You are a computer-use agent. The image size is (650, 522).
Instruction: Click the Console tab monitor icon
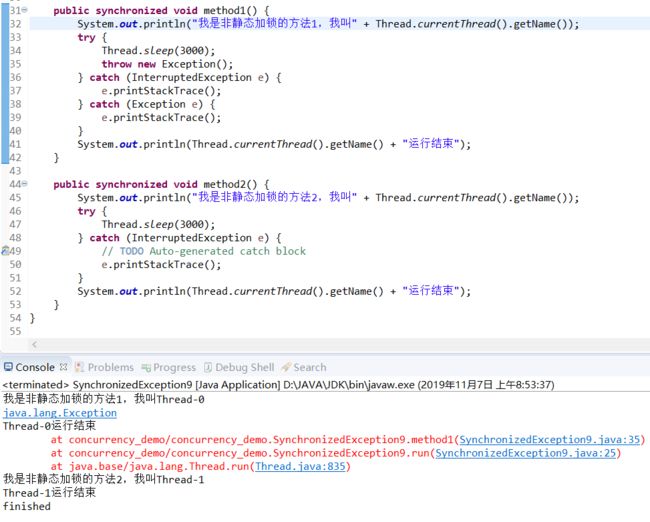(8, 367)
